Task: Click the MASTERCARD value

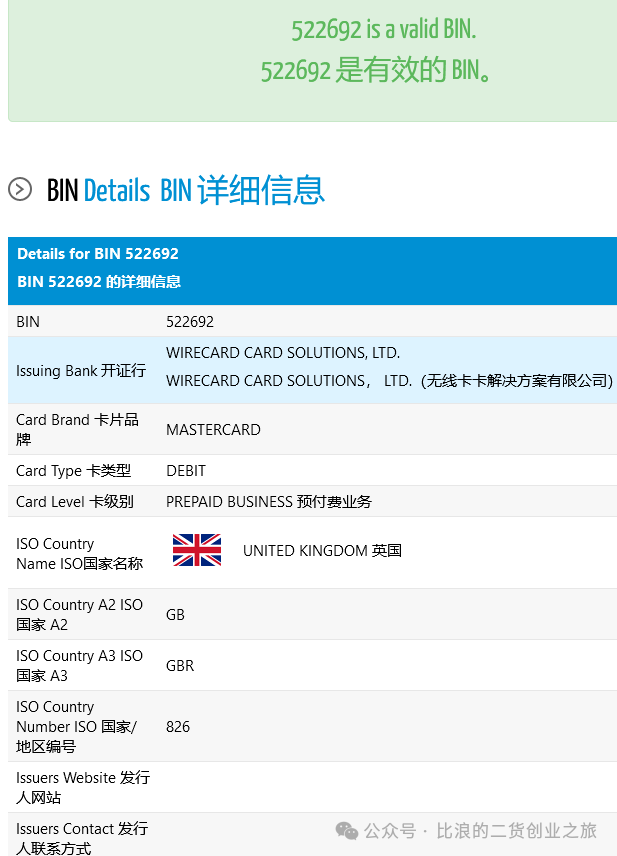Action: [x=213, y=430]
